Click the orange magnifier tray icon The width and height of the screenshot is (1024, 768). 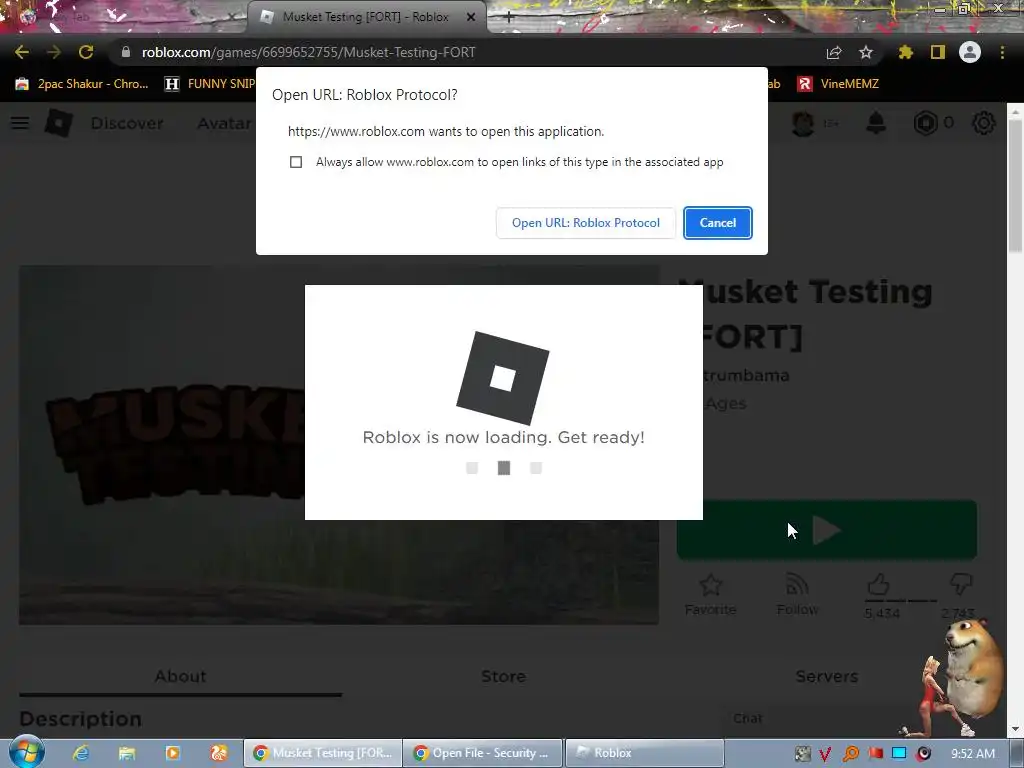click(x=850, y=754)
